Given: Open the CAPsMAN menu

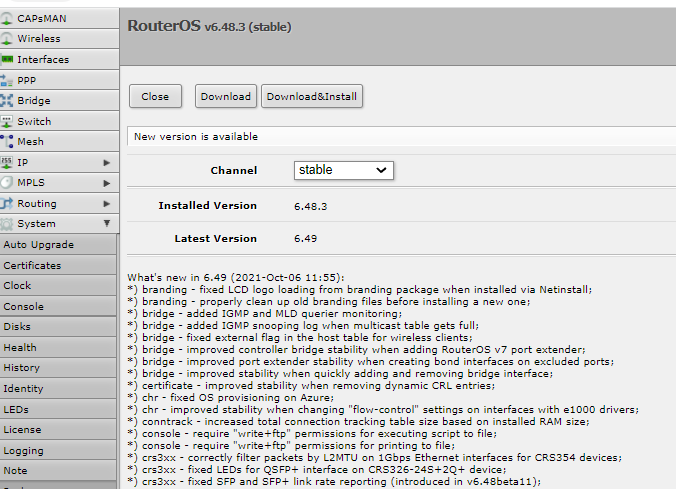Looking at the screenshot, I should click(59, 19).
